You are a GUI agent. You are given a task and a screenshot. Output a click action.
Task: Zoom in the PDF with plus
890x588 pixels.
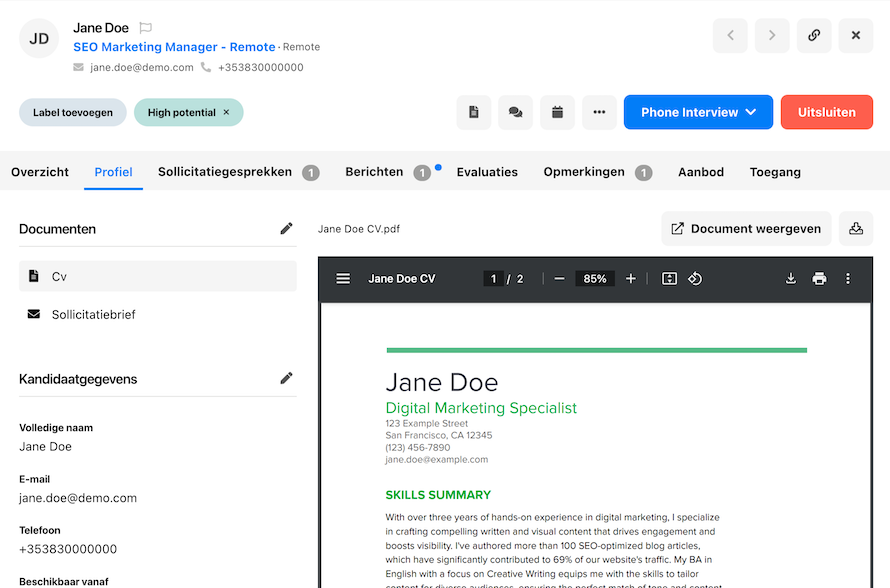631,279
